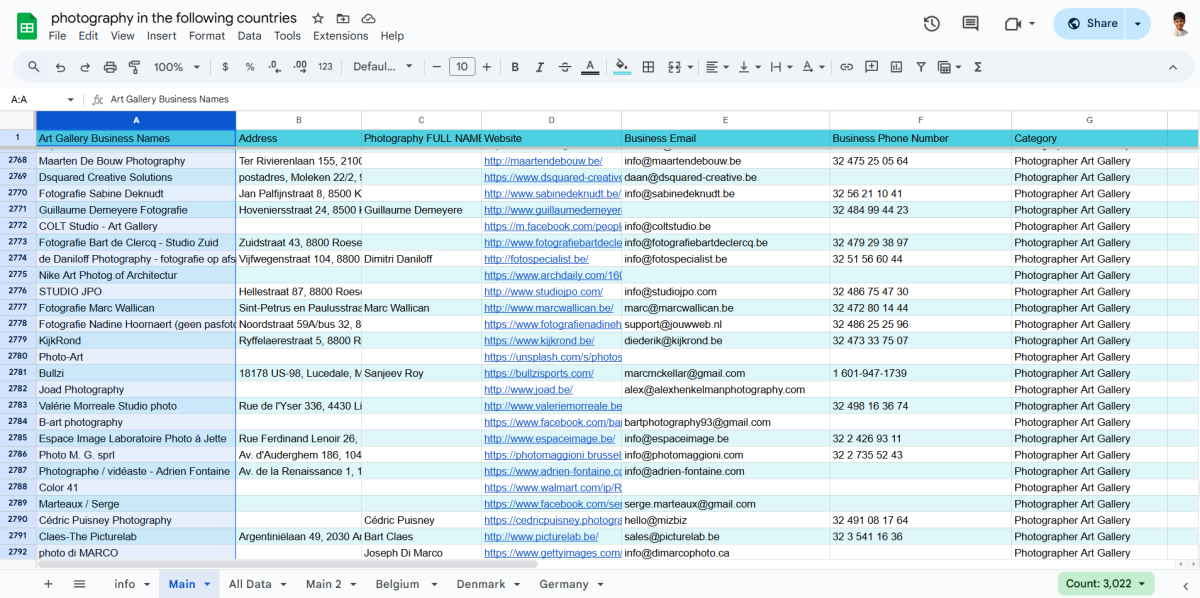The width and height of the screenshot is (1200, 598).
Task: Check cloud save status icon
Action: click(368, 18)
